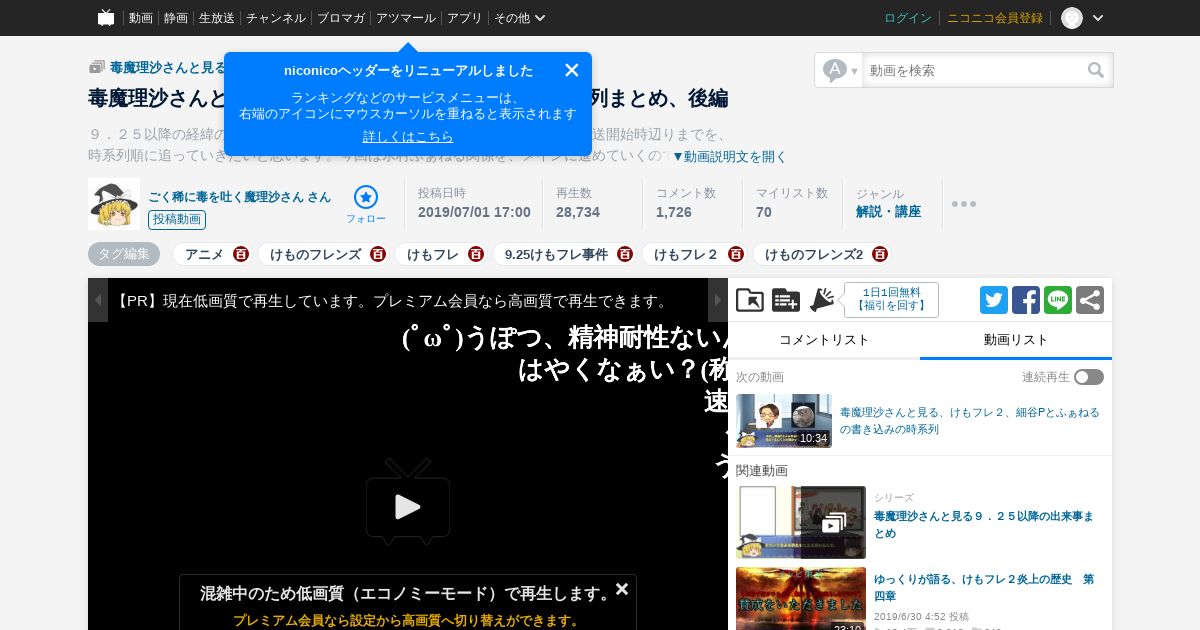This screenshot has height=630, width=1200.
Task: Click the タグ編集 button
Action: 124,254
